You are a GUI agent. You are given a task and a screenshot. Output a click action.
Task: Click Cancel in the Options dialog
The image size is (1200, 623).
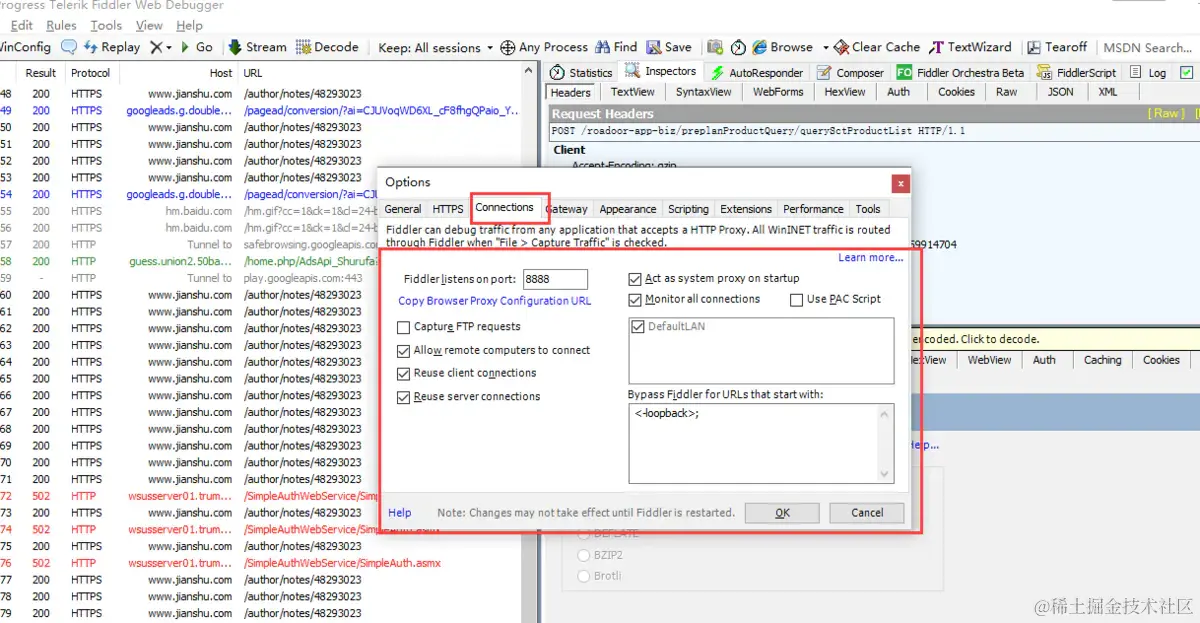point(867,513)
